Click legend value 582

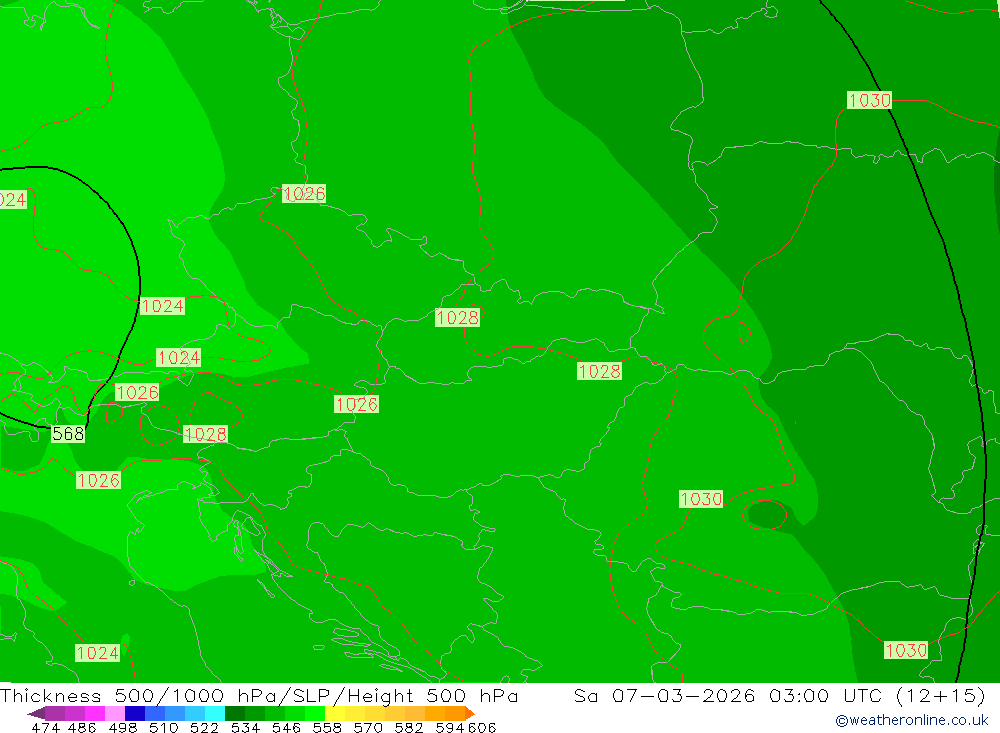[409, 727]
